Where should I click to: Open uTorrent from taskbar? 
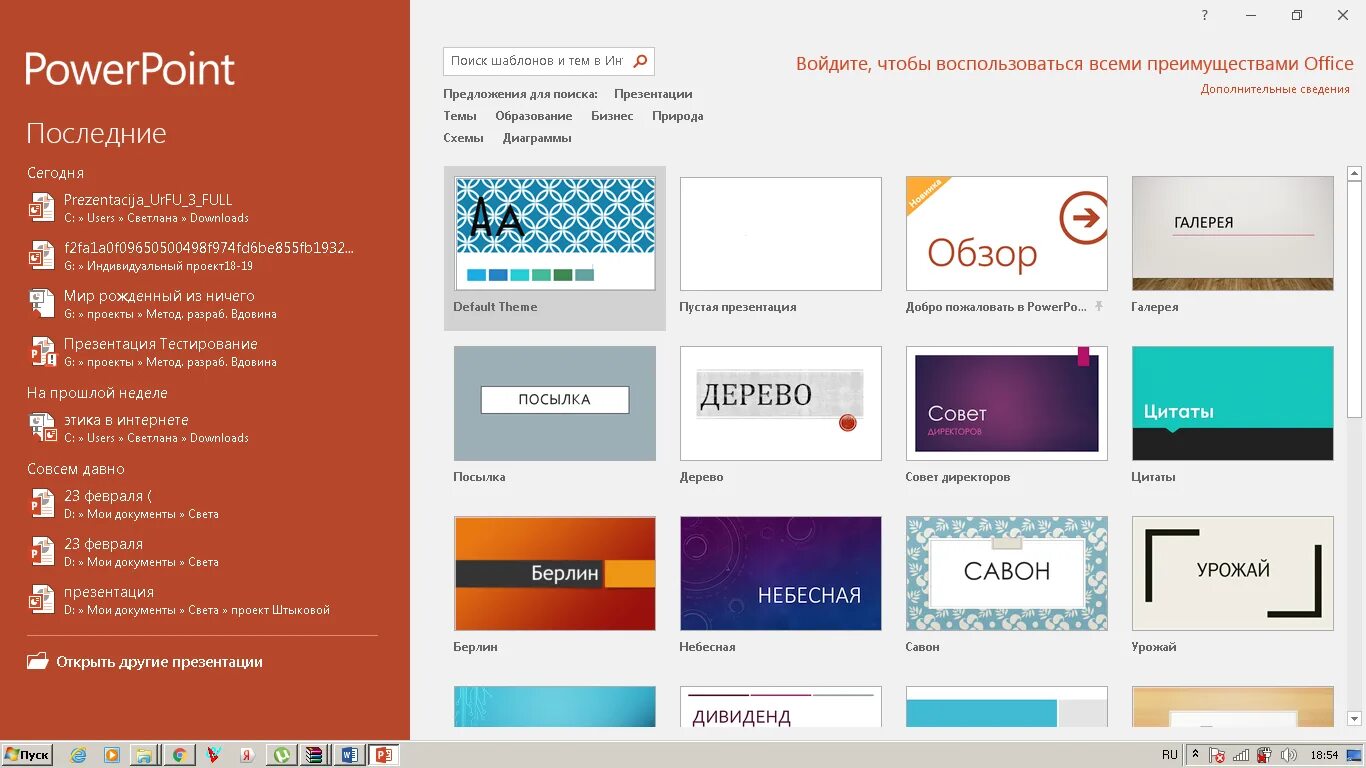tap(281, 755)
